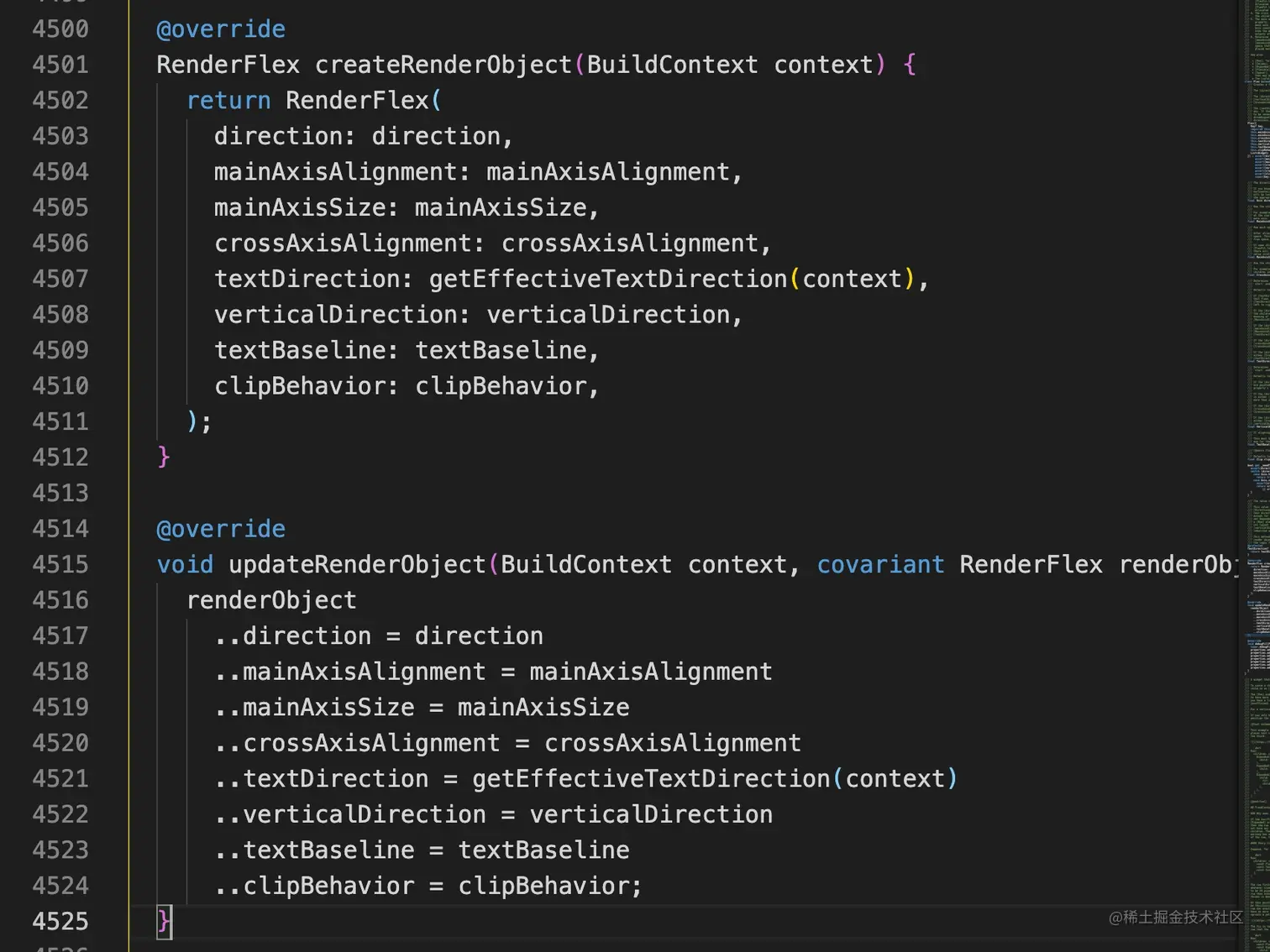Image resolution: width=1270 pixels, height=952 pixels.
Task: Click the @override annotation on line 4500
Action: point(221,29)
